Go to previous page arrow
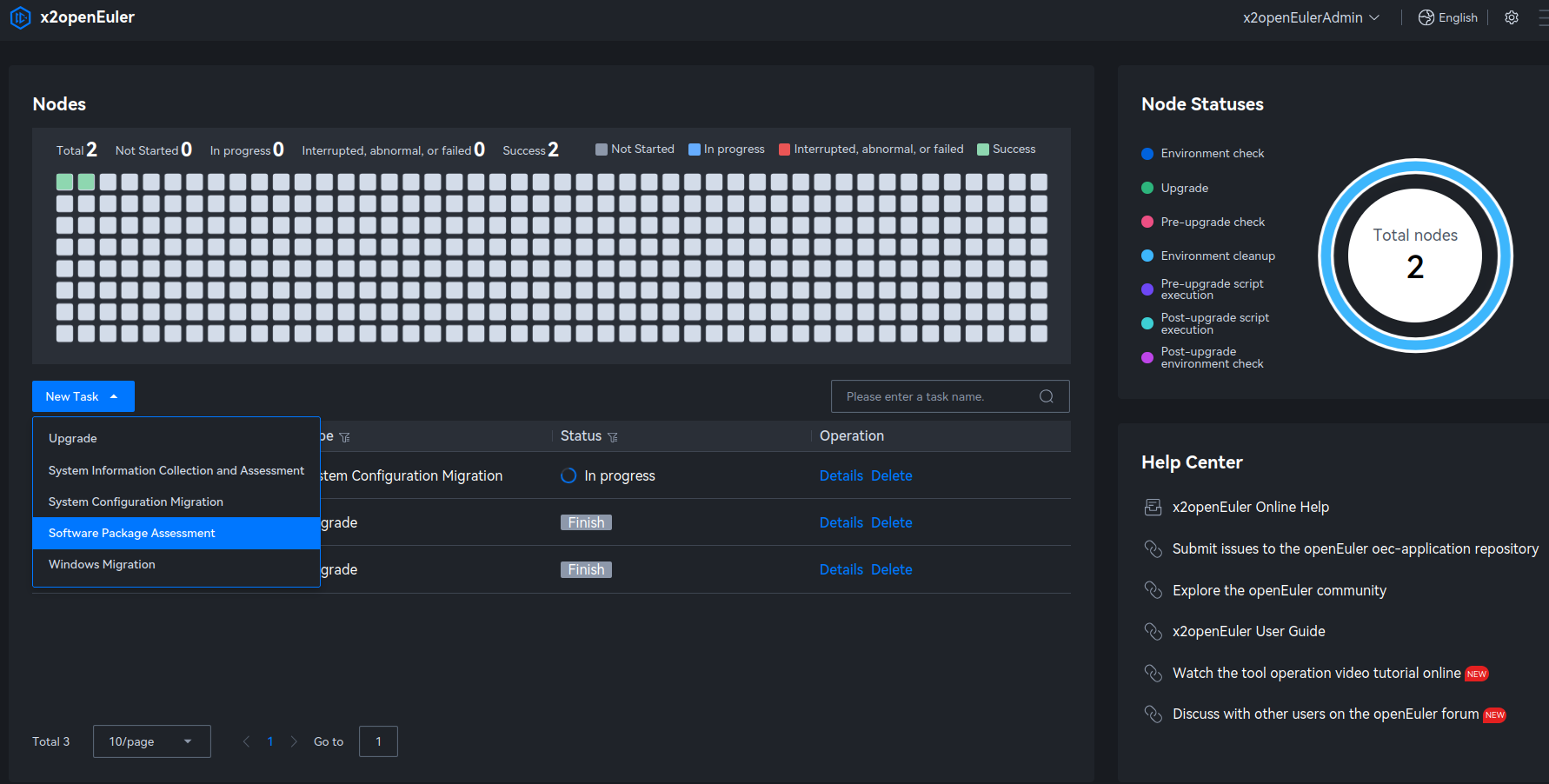This screenshot has height=784, width=1549. coord(247,741)
